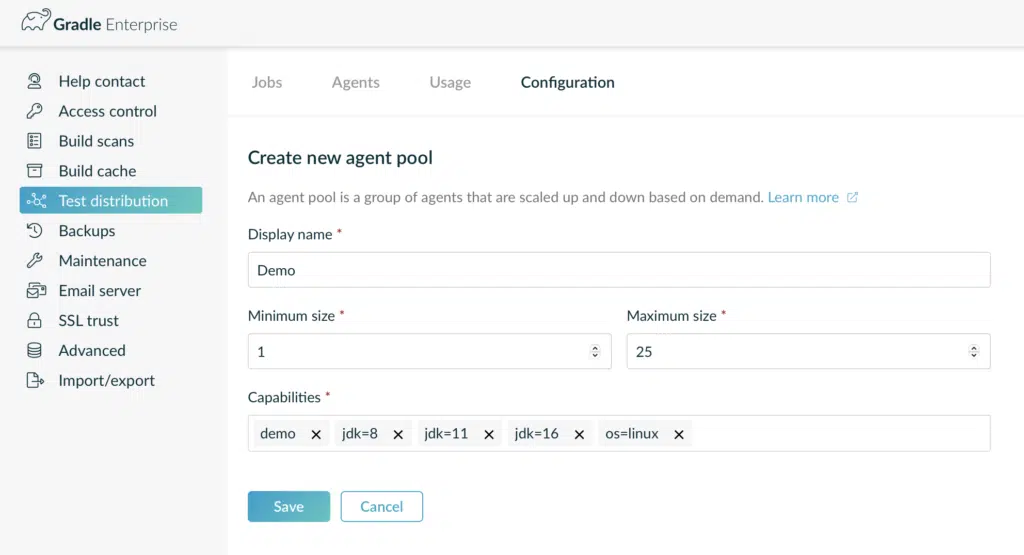Open Maintenance wrench icon
This screenshot has width=1024, height=555.
pos(35,261)
